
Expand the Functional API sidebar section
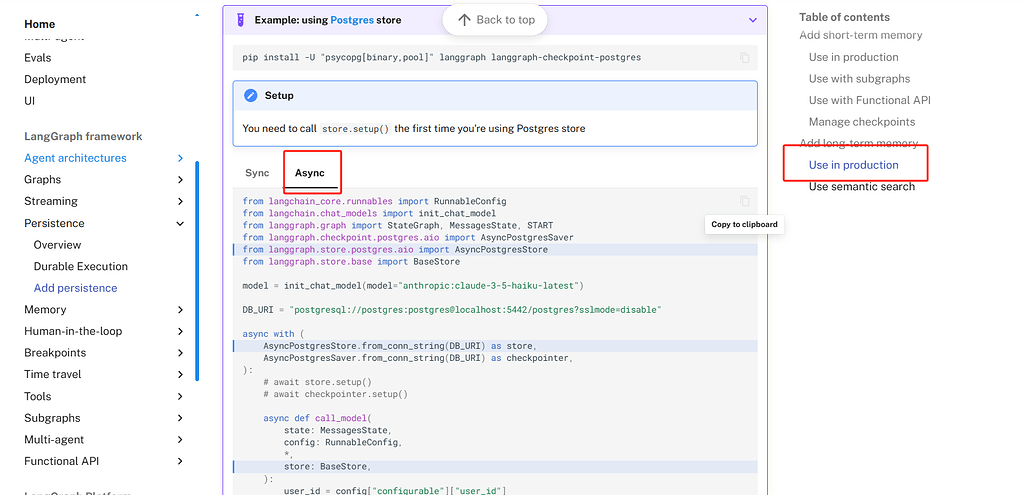(x=180, y=461)
